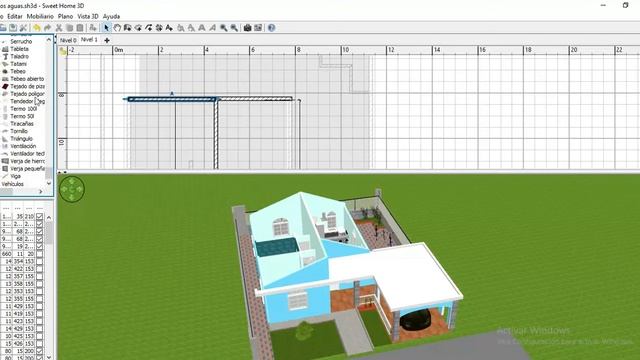640x360 pixels.
Task: Select Taladro in the furniture catalog
Action: pos(20,56)
